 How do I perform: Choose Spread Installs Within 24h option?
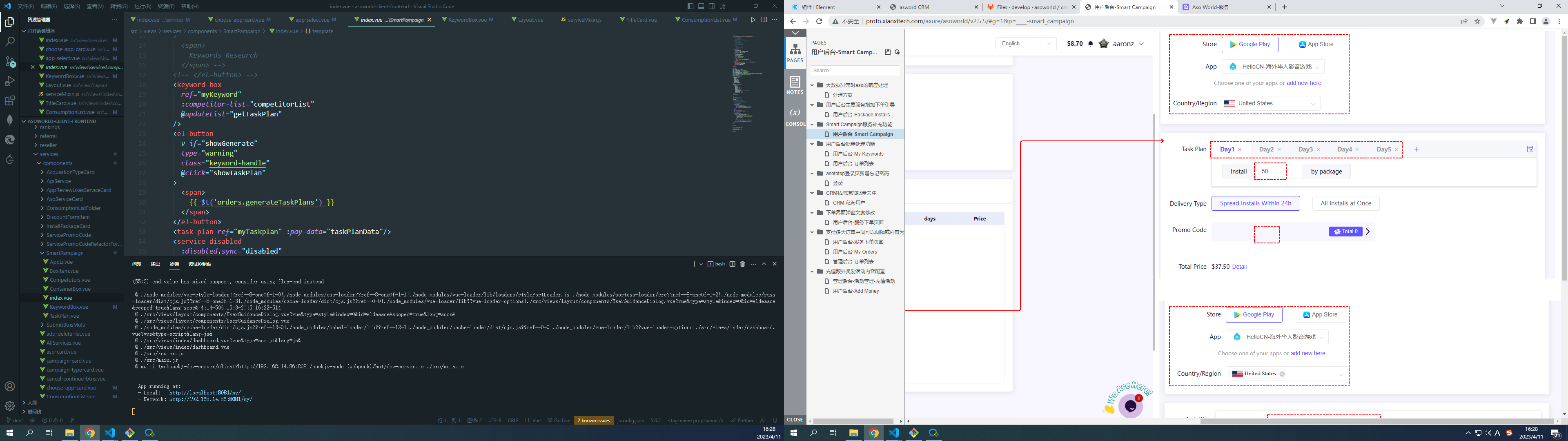pyautogui.click(x=1255, y=203)
